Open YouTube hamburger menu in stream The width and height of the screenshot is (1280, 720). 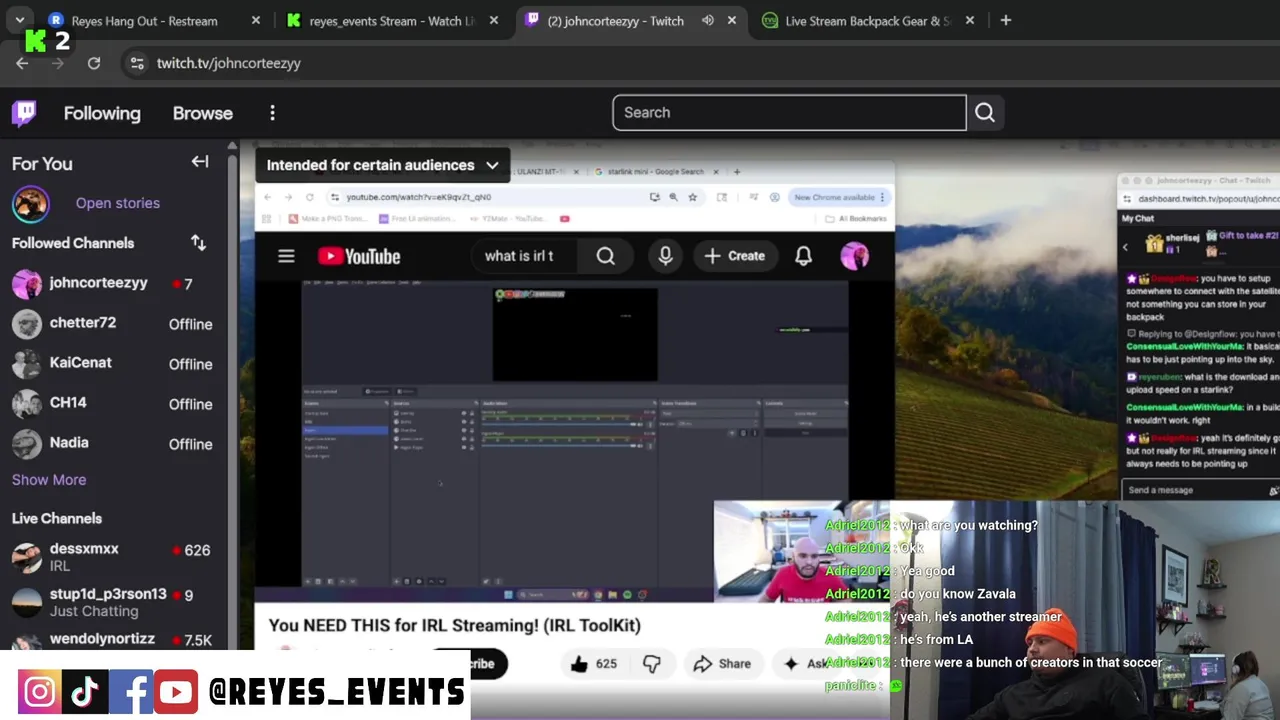coord(286,256)
